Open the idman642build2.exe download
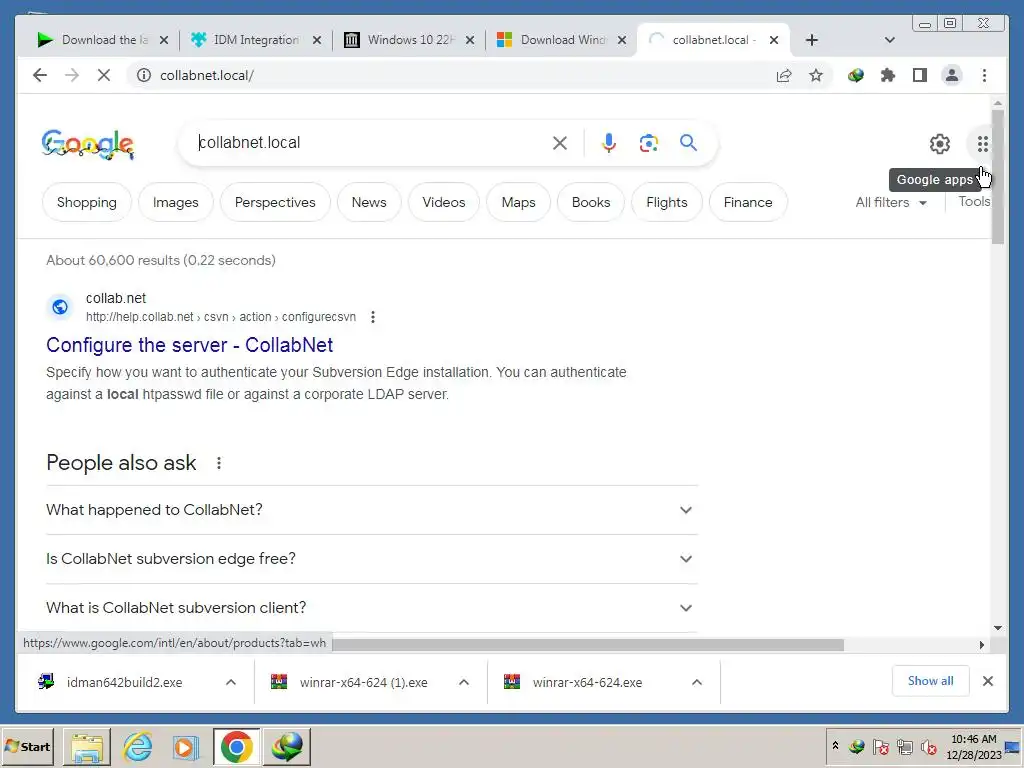 point(124,682)
